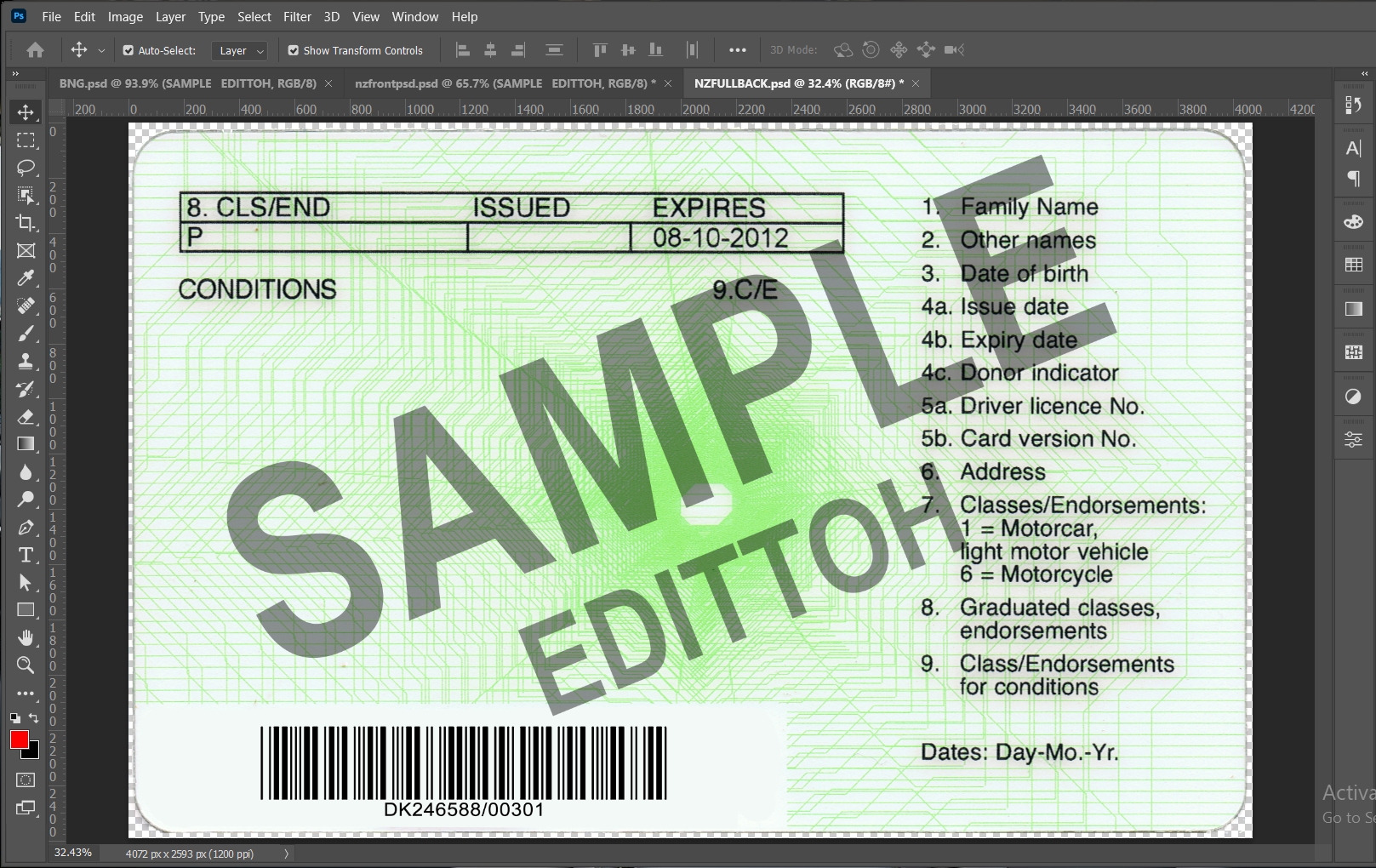Select the Move tool in toolbox
This screenshot has height=868, width=1376.
pos(26,112)
